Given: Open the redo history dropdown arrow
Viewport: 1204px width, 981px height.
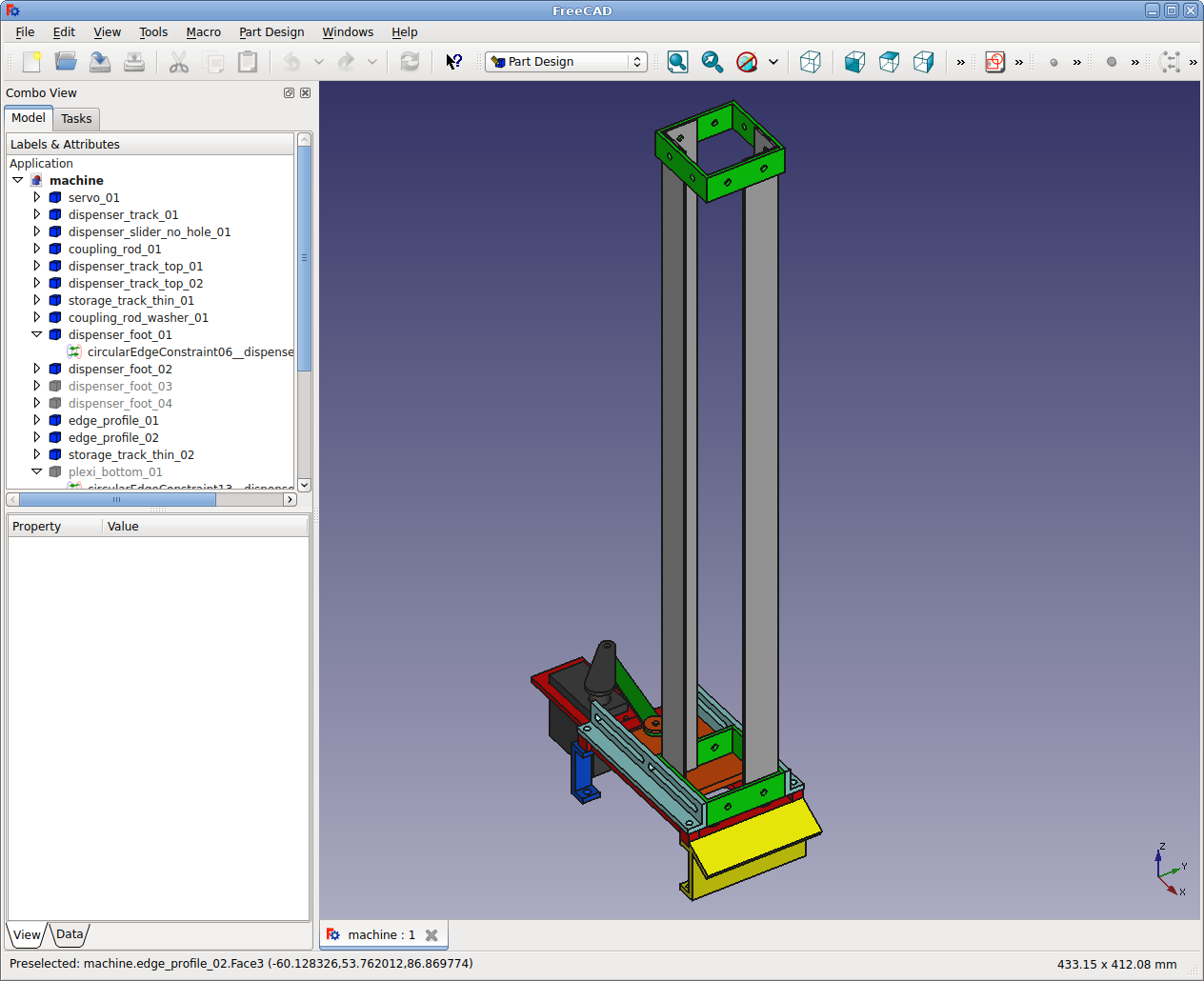Looking at the screenshot, I should tap(372, 62).
